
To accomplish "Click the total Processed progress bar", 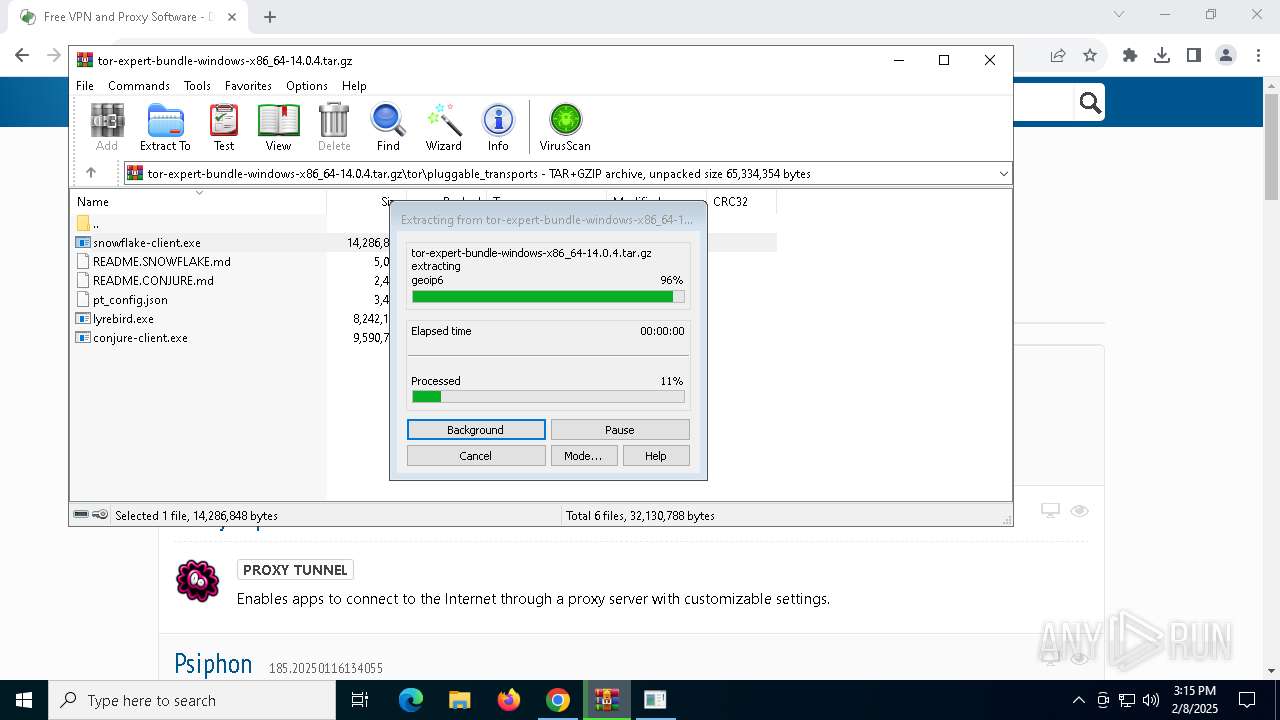I will pos(548,397).
